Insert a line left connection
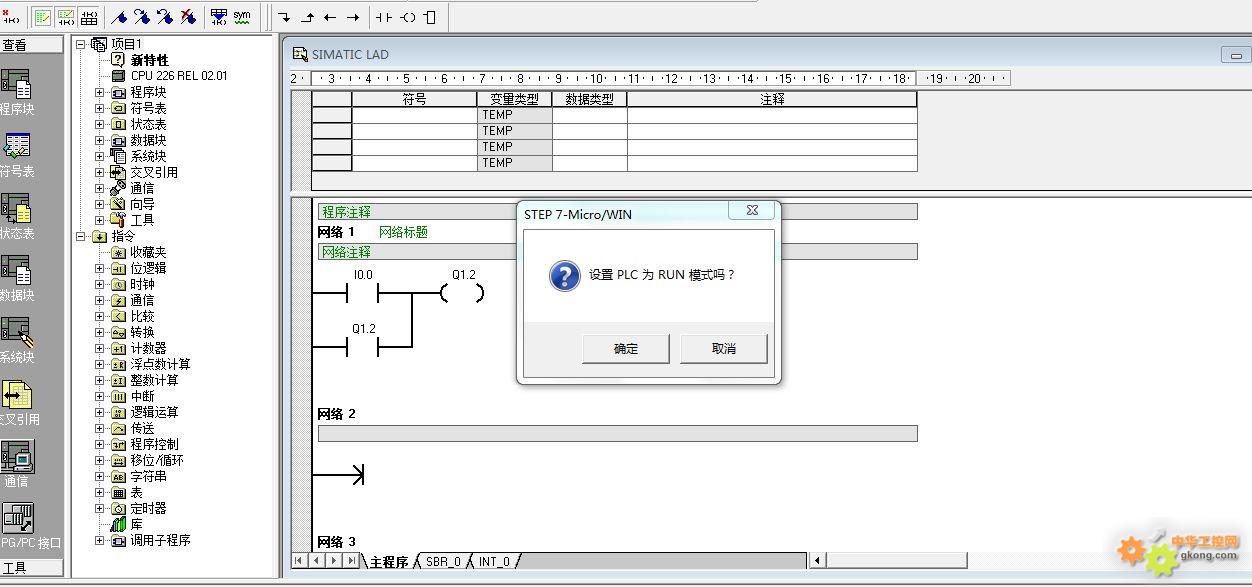The height and width of the screenshot is (587, 1252). [330, 17]
